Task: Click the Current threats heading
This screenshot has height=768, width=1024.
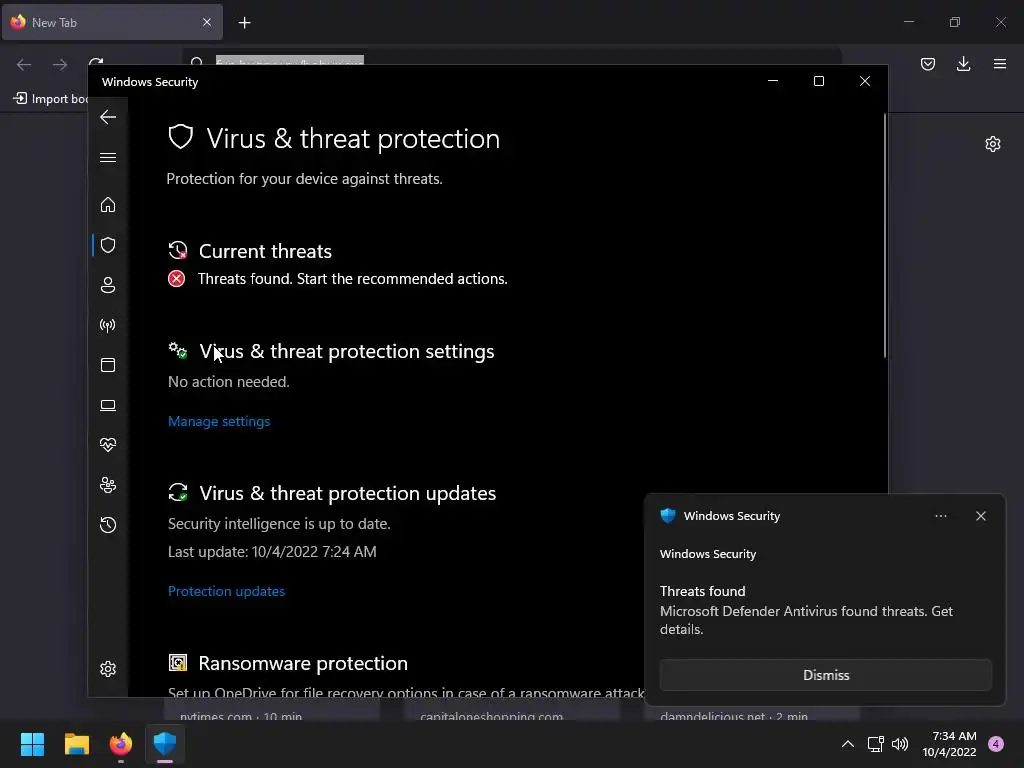Action: (x=265, y=251)
